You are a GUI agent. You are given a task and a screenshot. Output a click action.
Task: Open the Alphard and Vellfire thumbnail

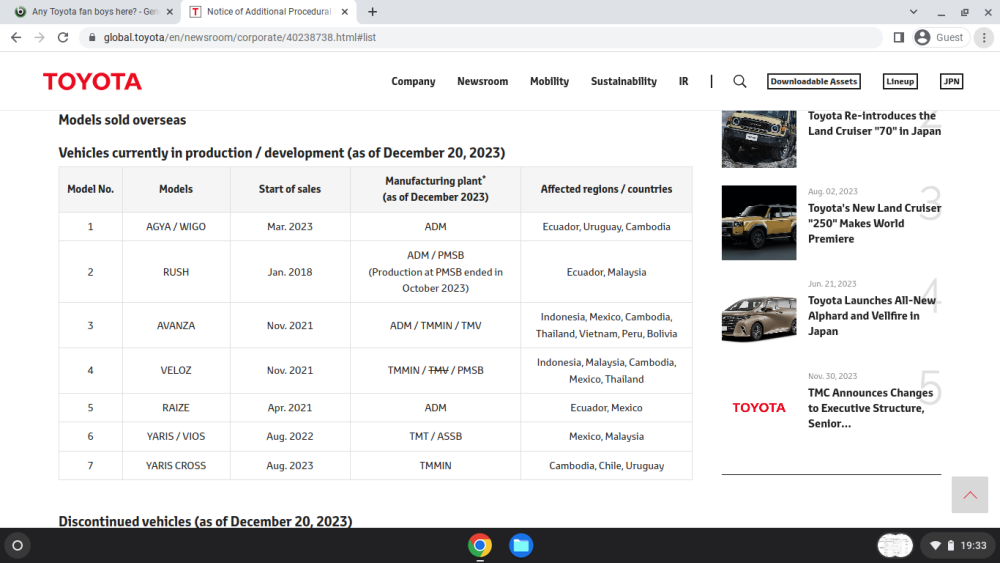tap(759, 318)
